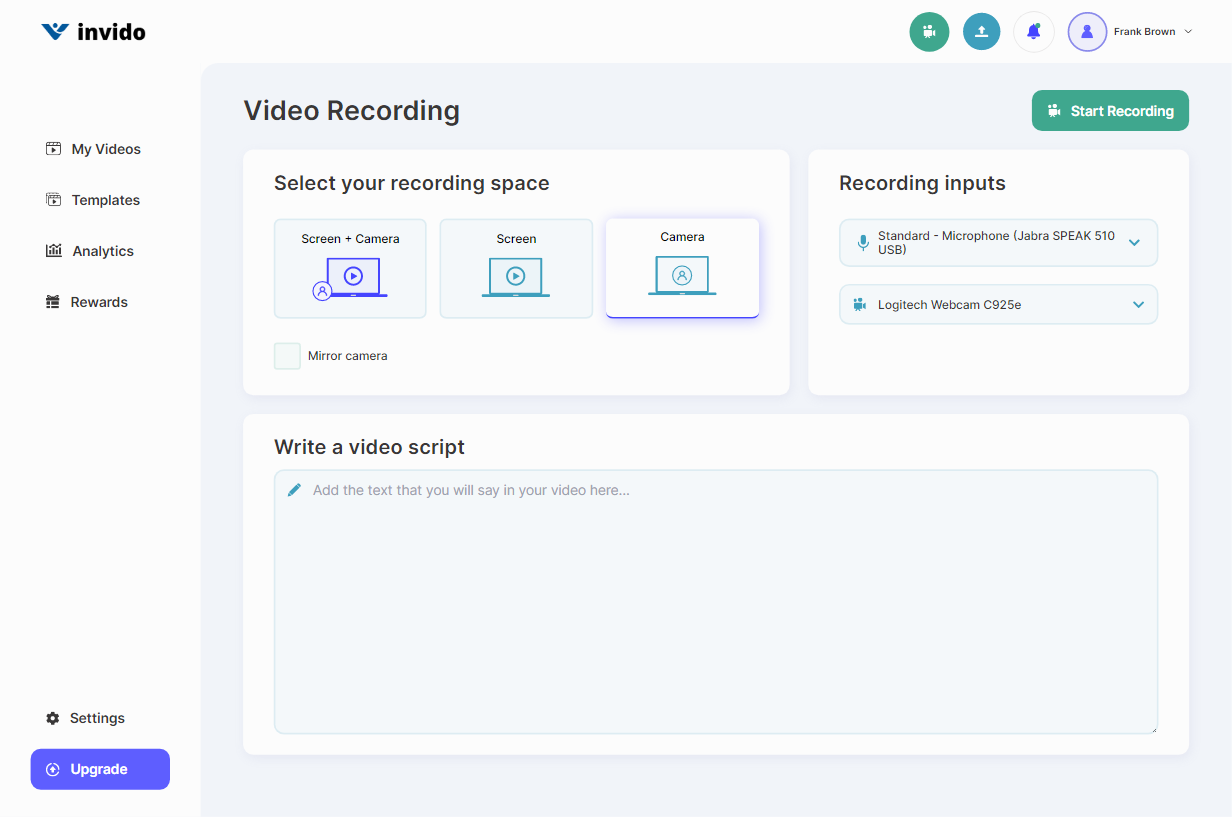
Task: Open the notifications bell
Action: [1033, 31]
